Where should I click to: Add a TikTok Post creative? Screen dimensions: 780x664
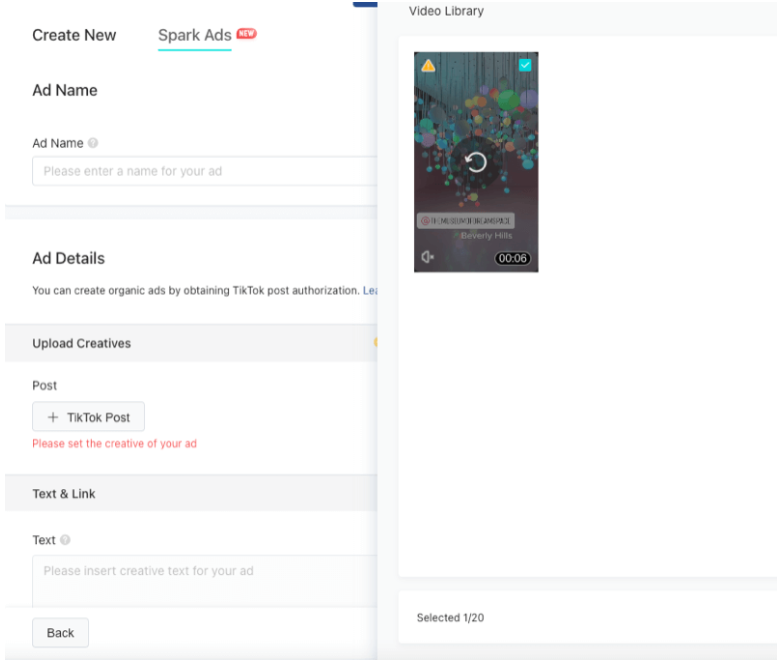click(89, 417)
